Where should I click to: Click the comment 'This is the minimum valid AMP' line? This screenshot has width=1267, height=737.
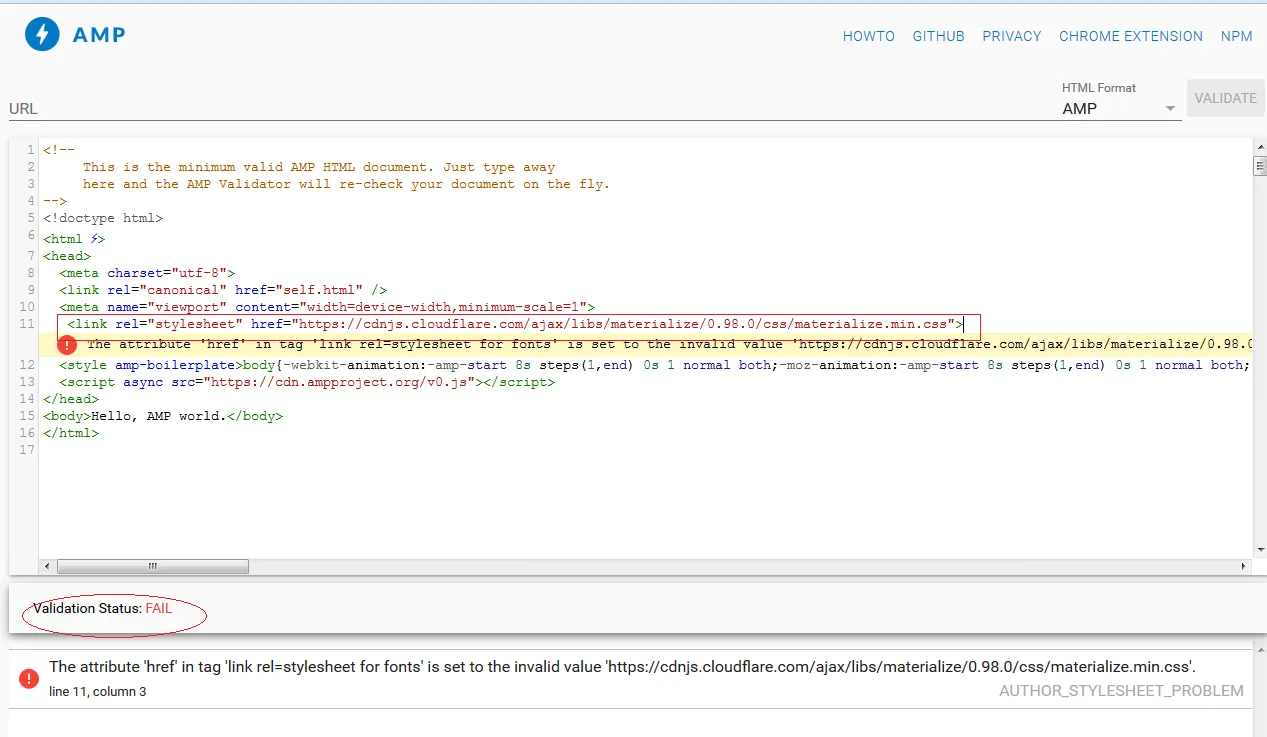(x=319, y=167)
